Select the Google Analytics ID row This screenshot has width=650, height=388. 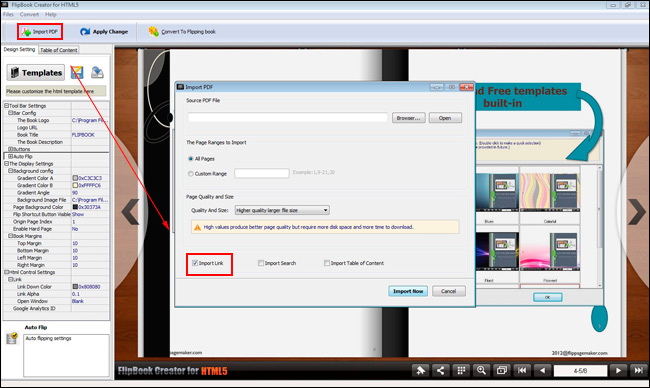point(56,308)
